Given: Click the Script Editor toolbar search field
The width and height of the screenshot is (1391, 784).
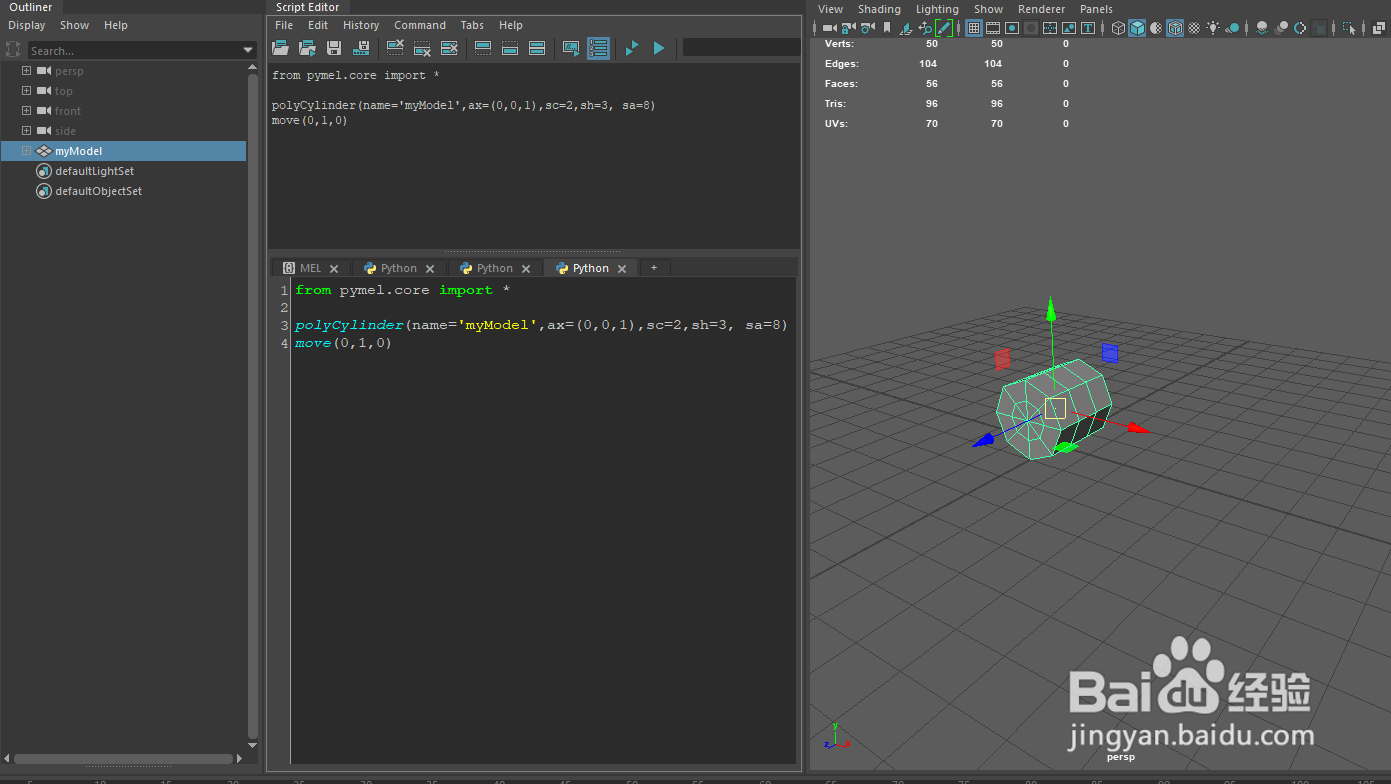Looking at the screenshot, I should [x=741, y=47].
